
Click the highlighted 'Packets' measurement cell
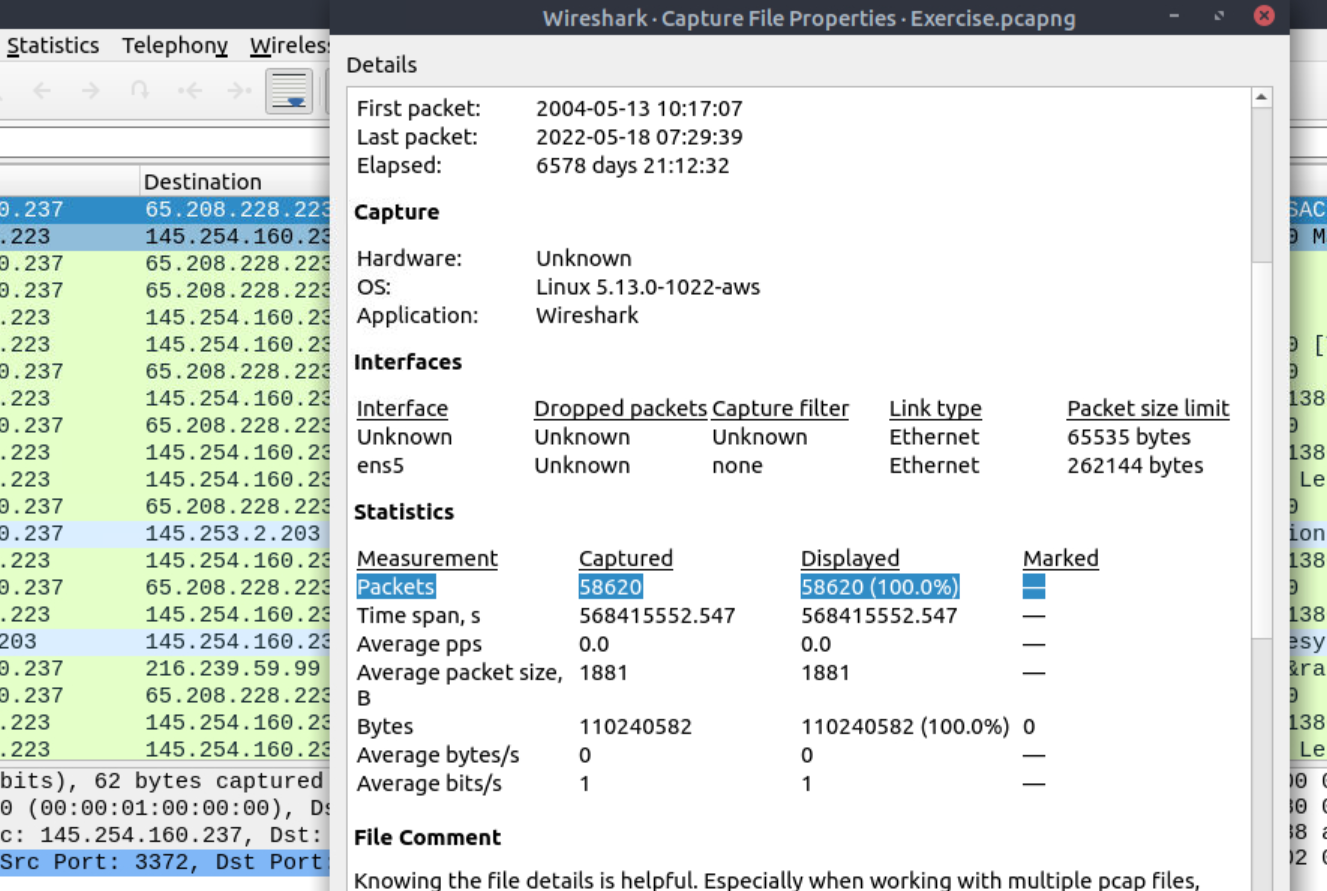396,587
